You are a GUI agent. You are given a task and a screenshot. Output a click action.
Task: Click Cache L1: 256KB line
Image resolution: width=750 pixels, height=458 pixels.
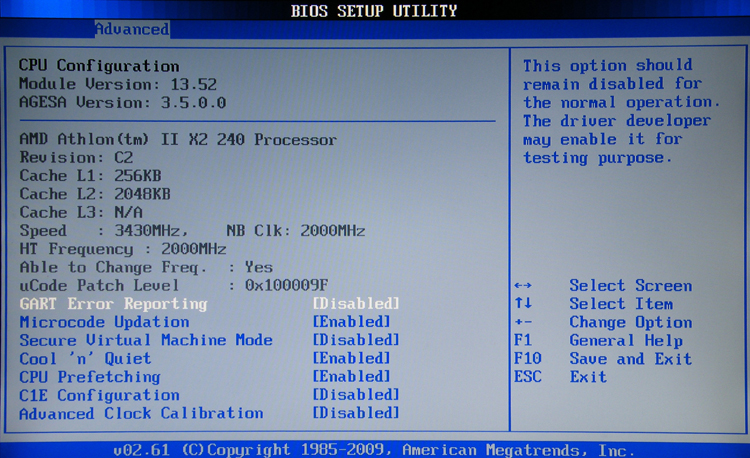[90, 176]
